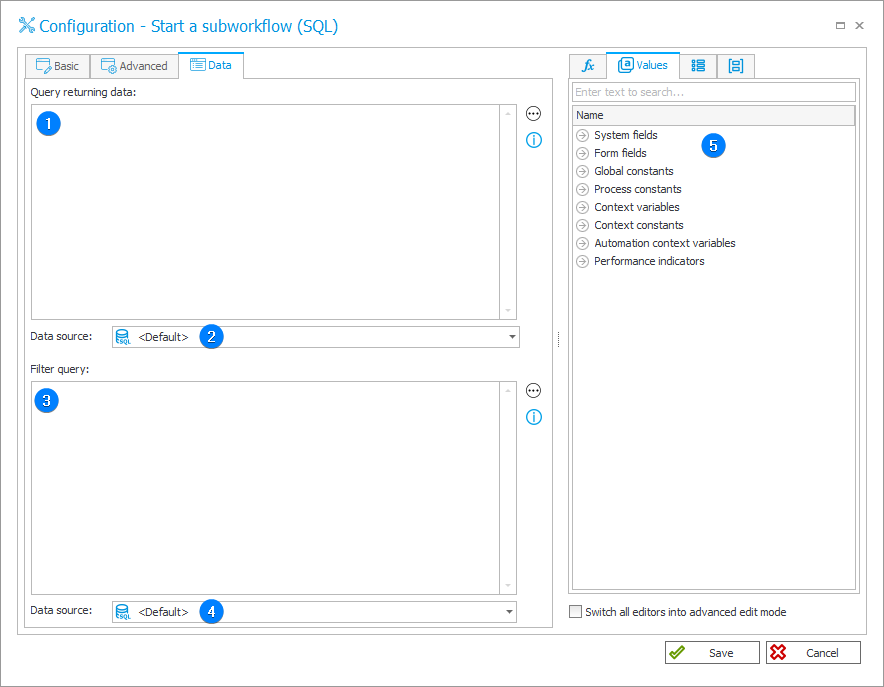Expand Automation context variables node
This screenshot has width=884, height=687.
pos(582,243)
